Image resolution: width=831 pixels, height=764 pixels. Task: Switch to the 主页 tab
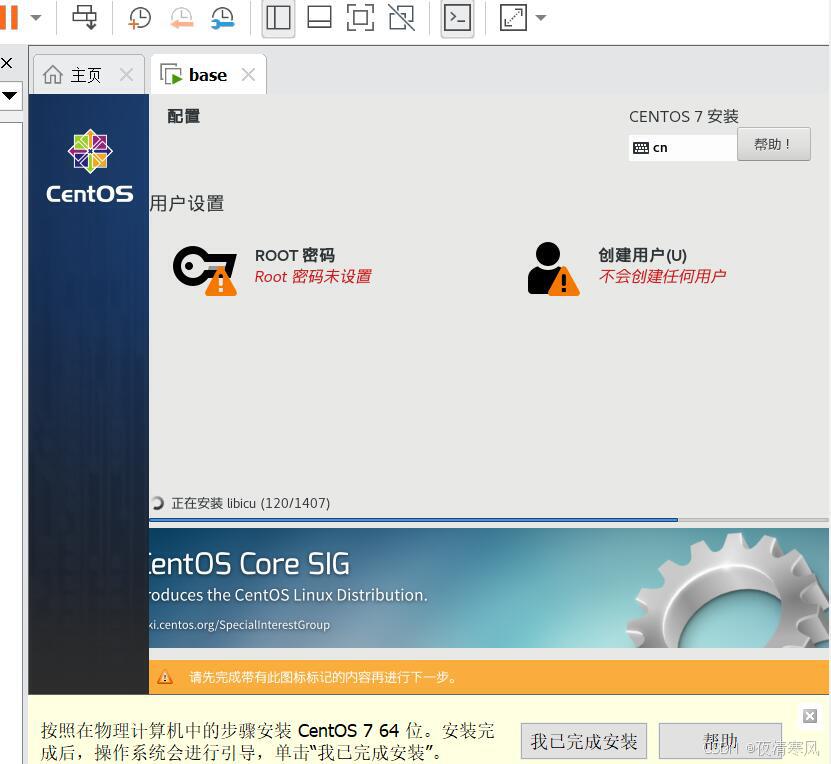[88, 75]
